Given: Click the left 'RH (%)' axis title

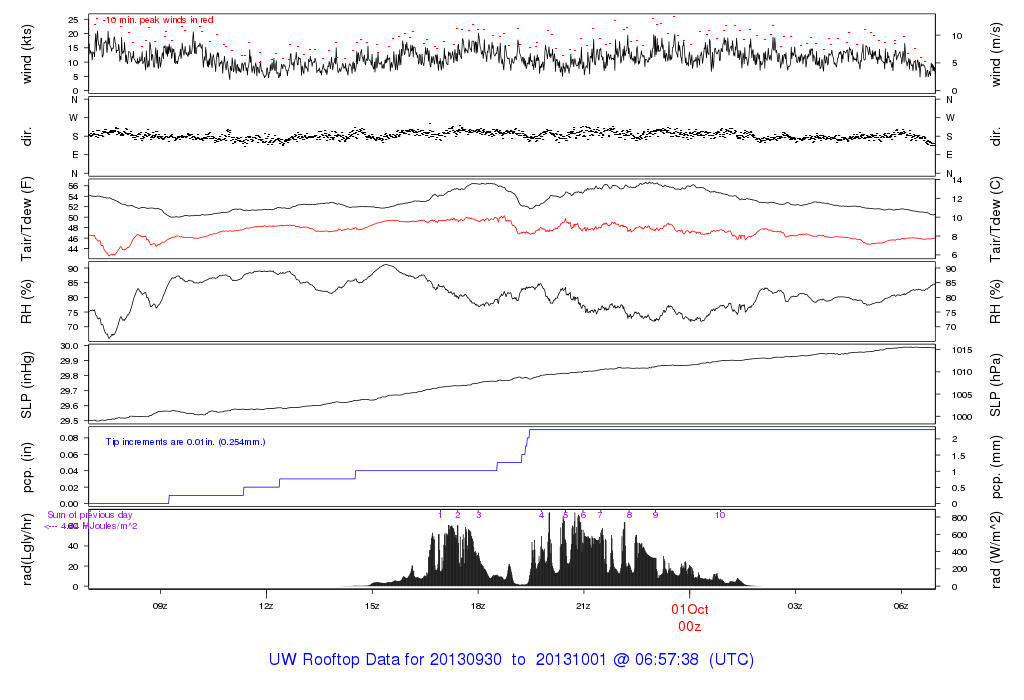Looking at the screenshot, I should point(27,302).
